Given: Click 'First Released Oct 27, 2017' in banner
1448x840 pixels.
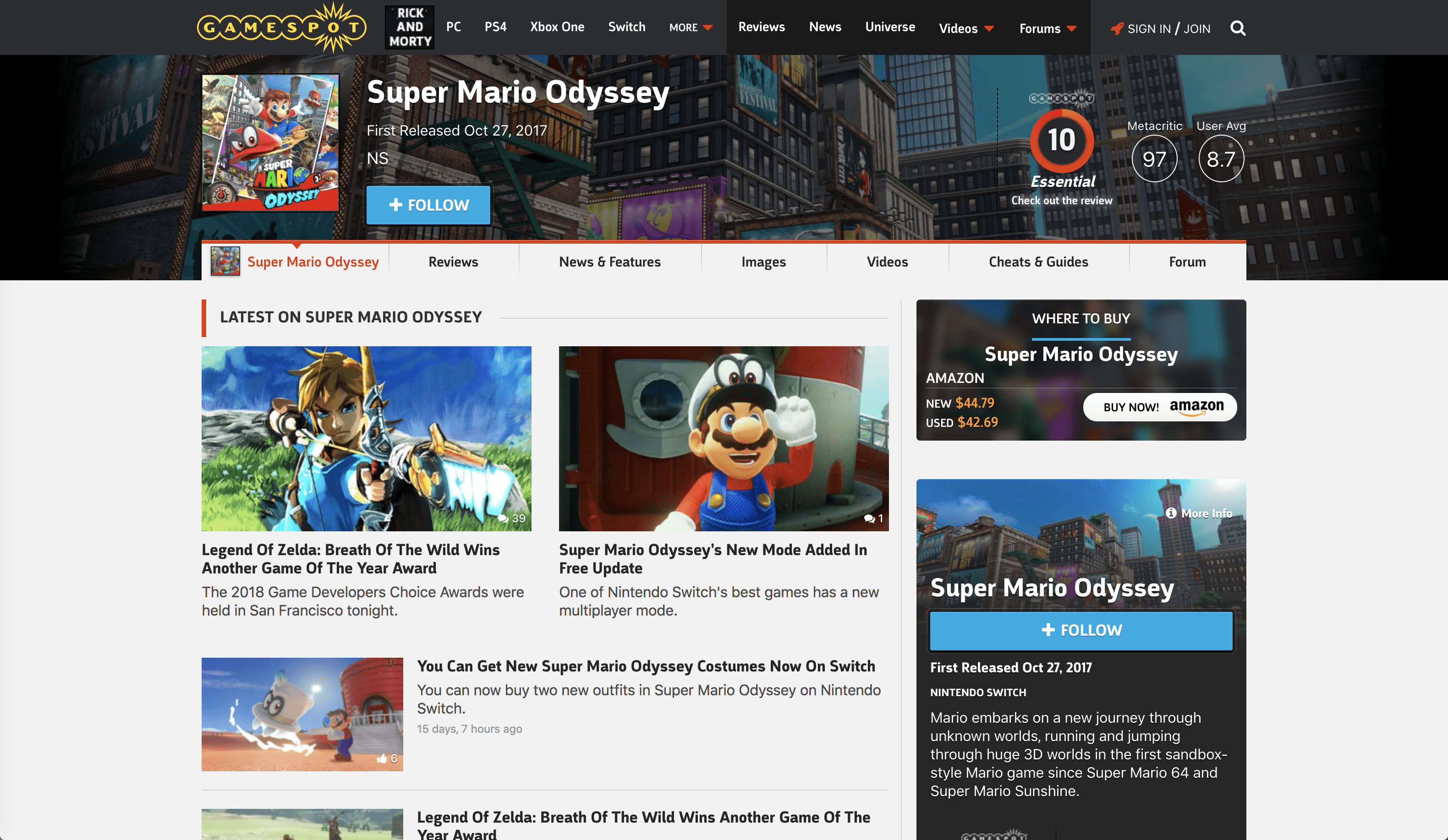Looking at the screenshot, I should click(x=457, y=131).
